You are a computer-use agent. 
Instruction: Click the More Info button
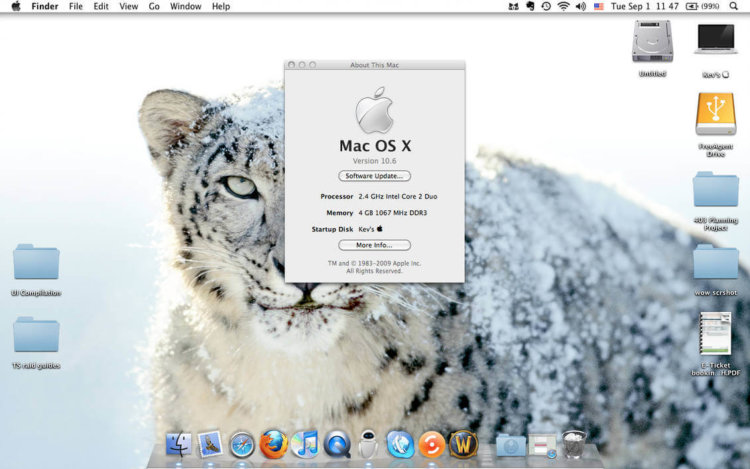tap(375, 245)
